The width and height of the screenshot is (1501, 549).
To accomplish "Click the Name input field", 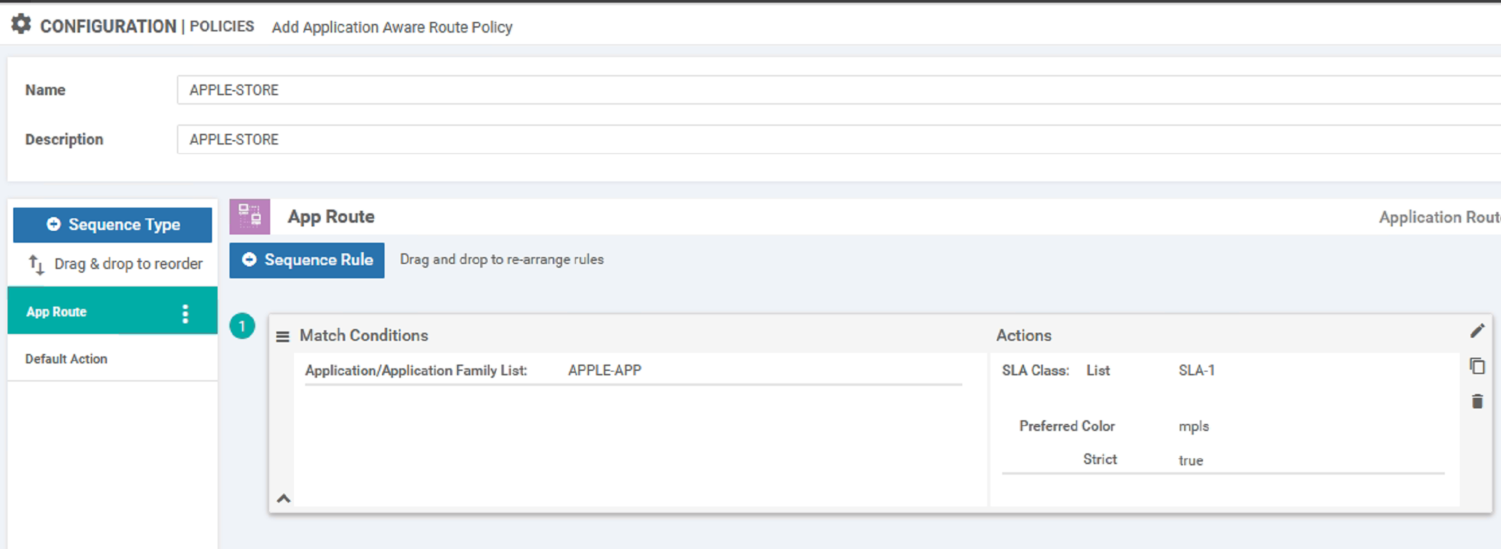I will pyautogui.click(x=838, y=90).
